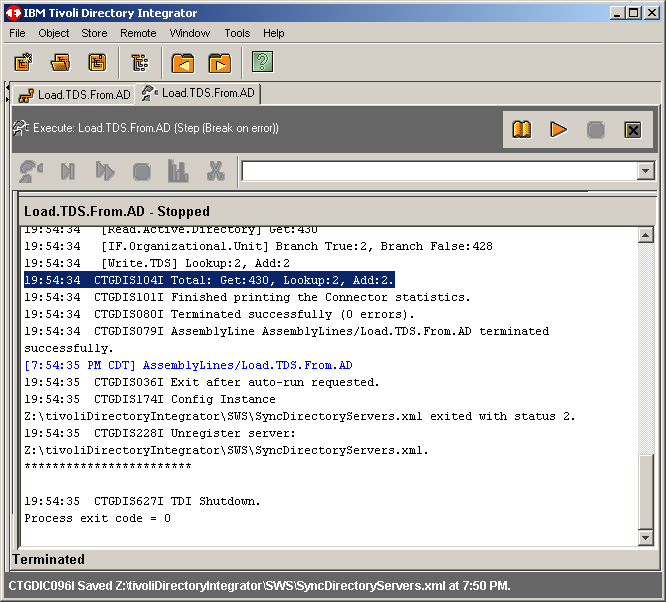Open the Tools menu

(x=237, y=33)
